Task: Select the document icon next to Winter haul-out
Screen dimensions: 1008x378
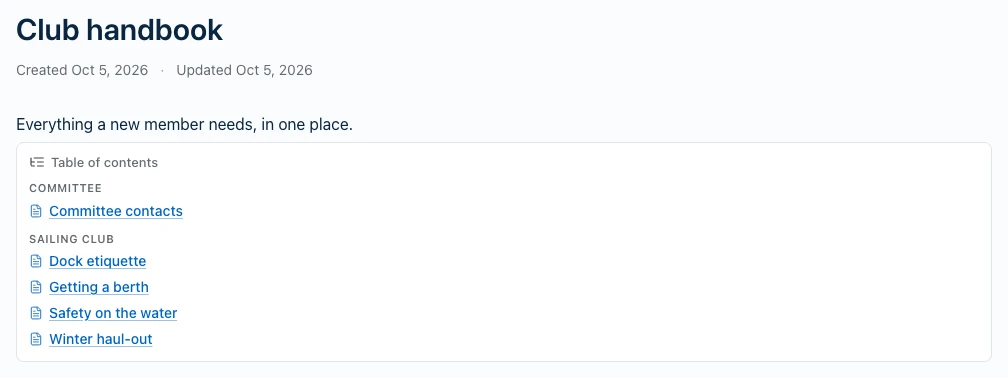Action: tap(36, 339)
